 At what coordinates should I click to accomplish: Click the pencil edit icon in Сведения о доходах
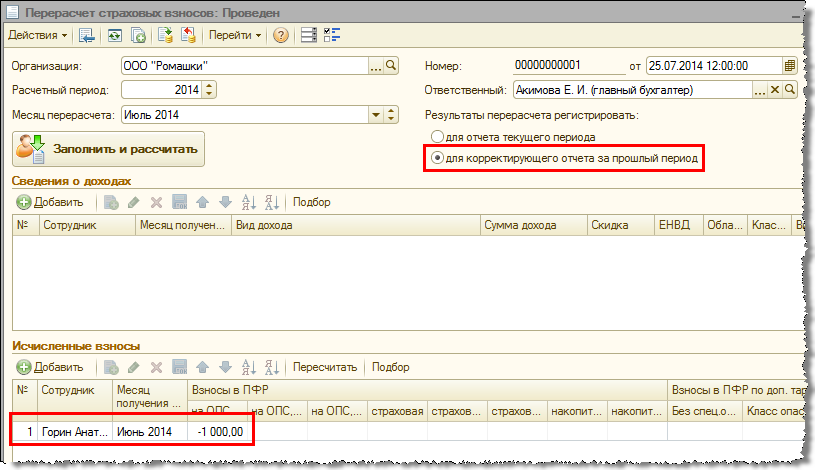[x=134, y=202]
